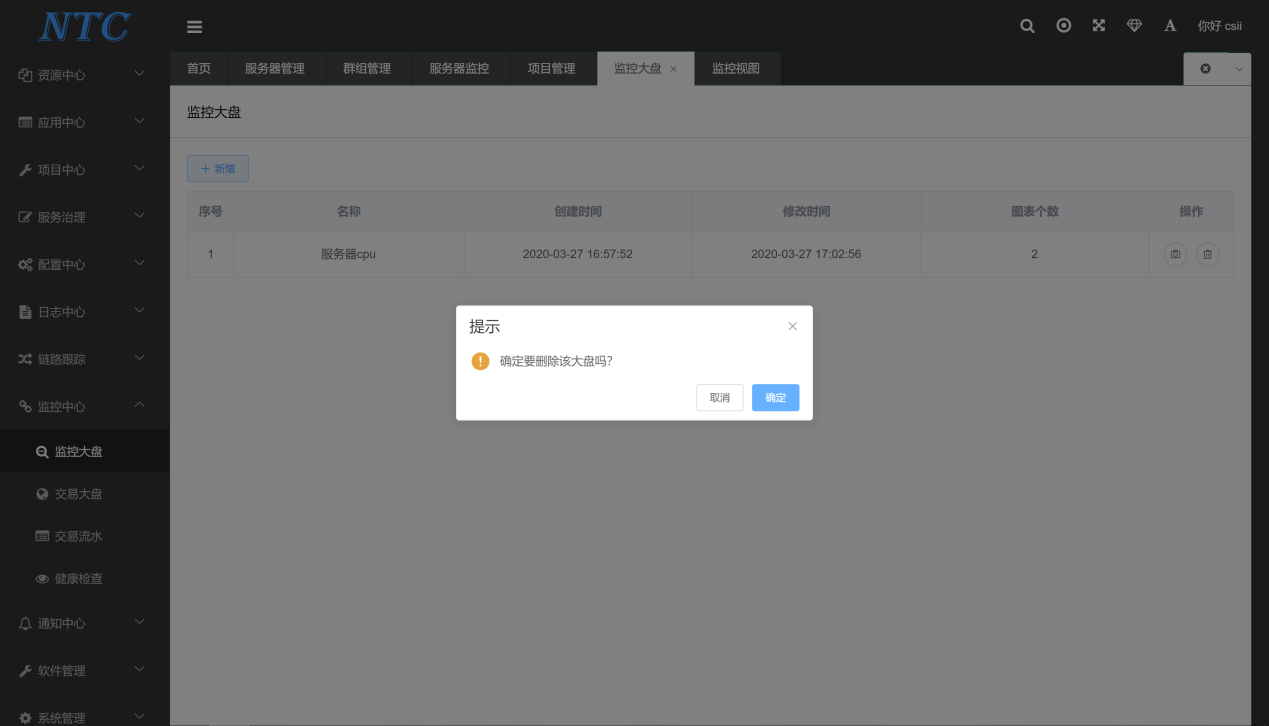Expand 应用中心 sidebar menu
The width and height of the screenshot is (1269, 726).
[x=84, y=122]
